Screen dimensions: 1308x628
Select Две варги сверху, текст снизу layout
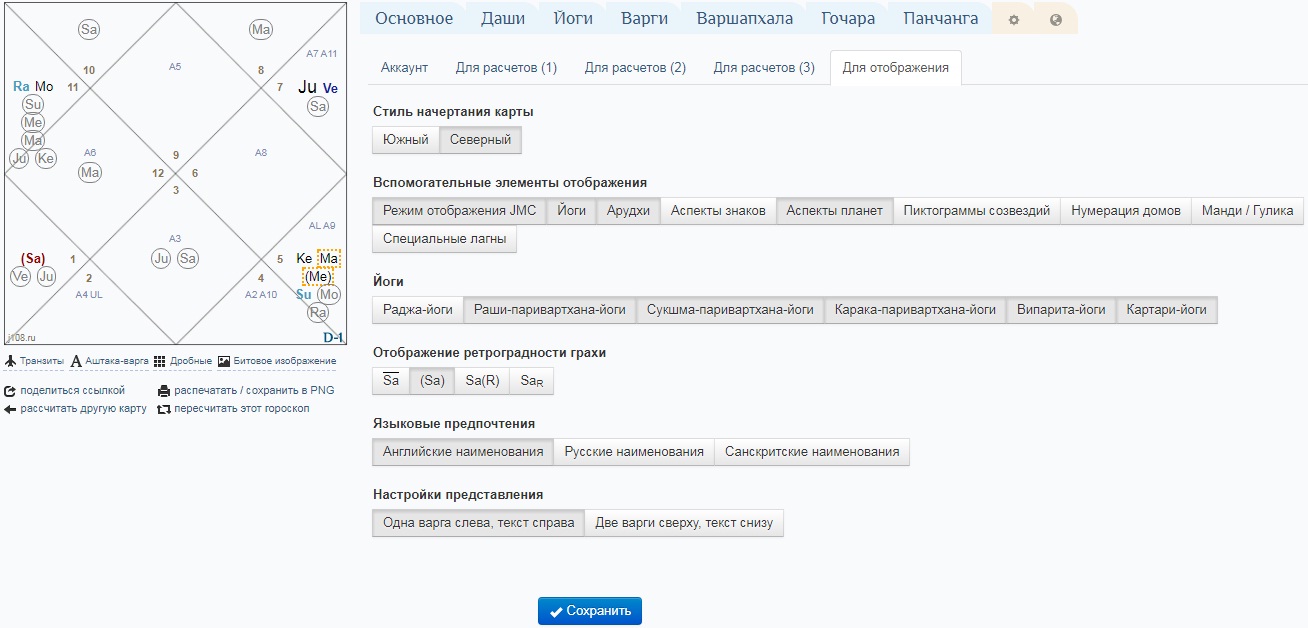[684, 523]
